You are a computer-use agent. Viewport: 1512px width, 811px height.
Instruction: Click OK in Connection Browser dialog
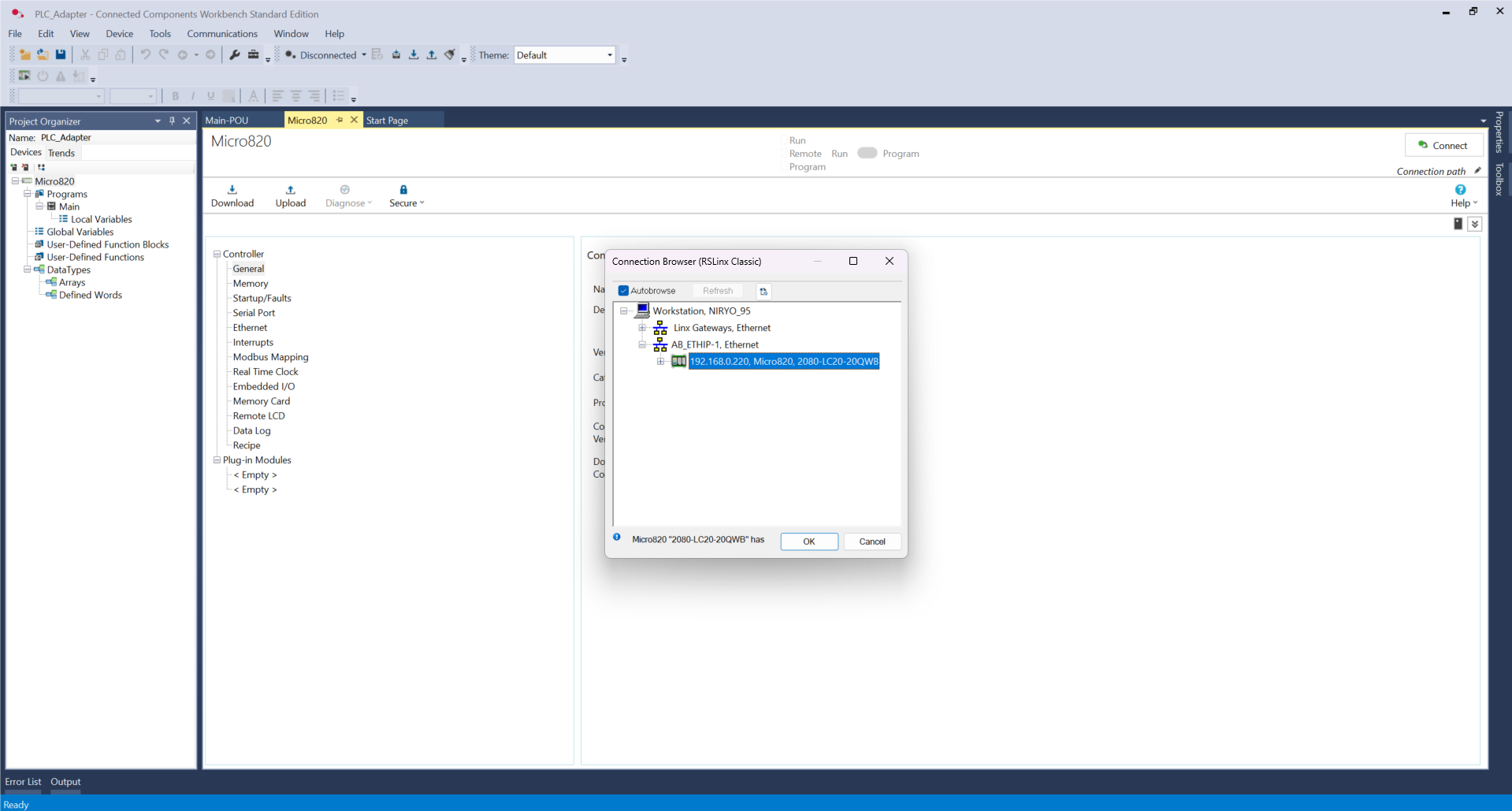click(808, 541)
